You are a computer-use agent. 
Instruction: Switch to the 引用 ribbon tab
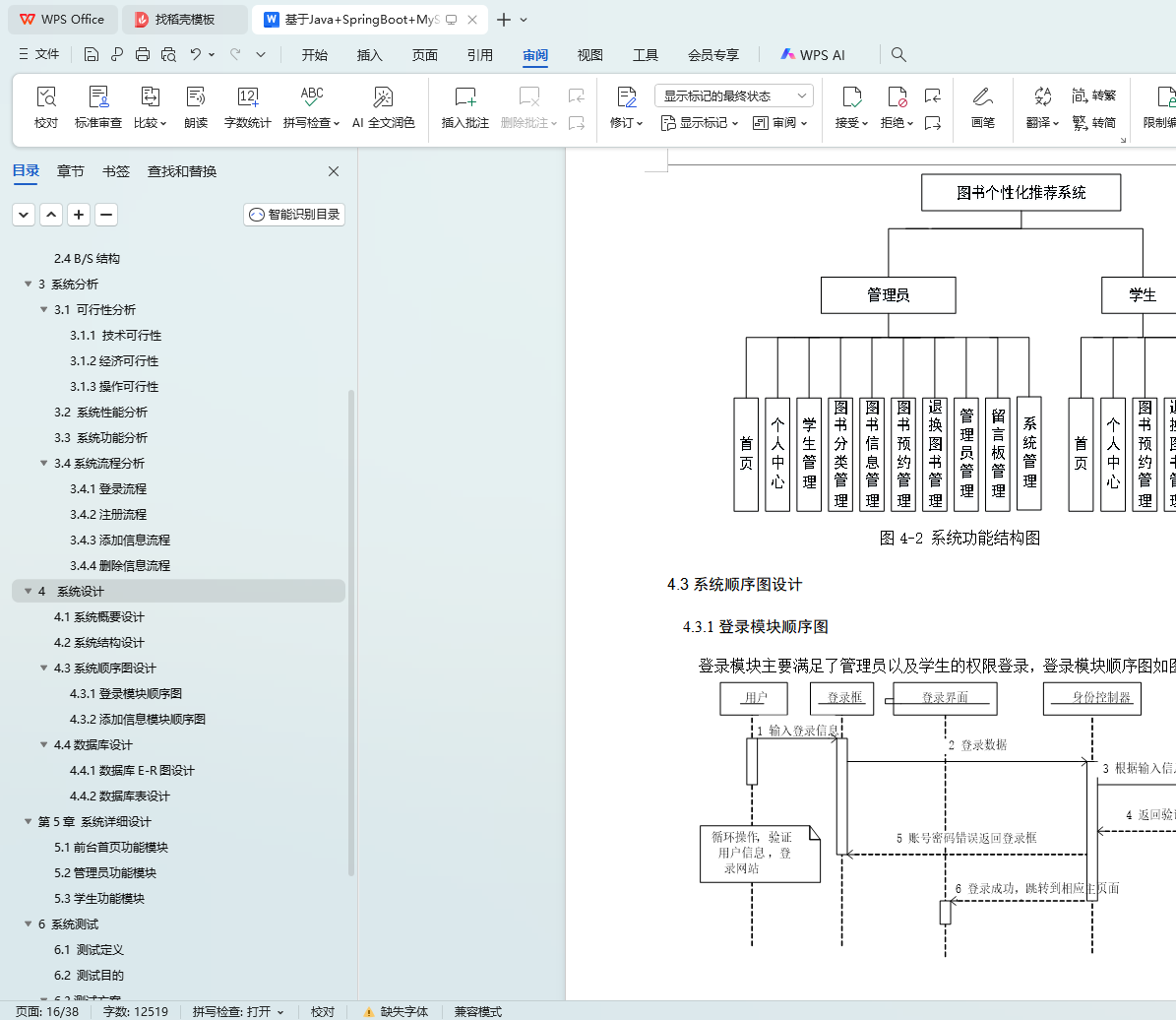(479, 55)
